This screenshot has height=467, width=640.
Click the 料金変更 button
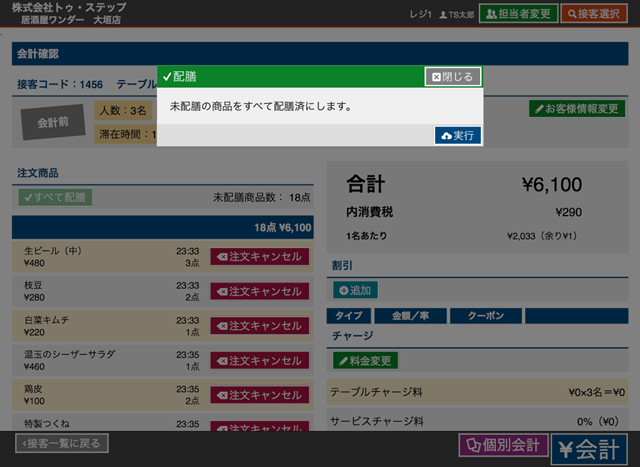366,360
